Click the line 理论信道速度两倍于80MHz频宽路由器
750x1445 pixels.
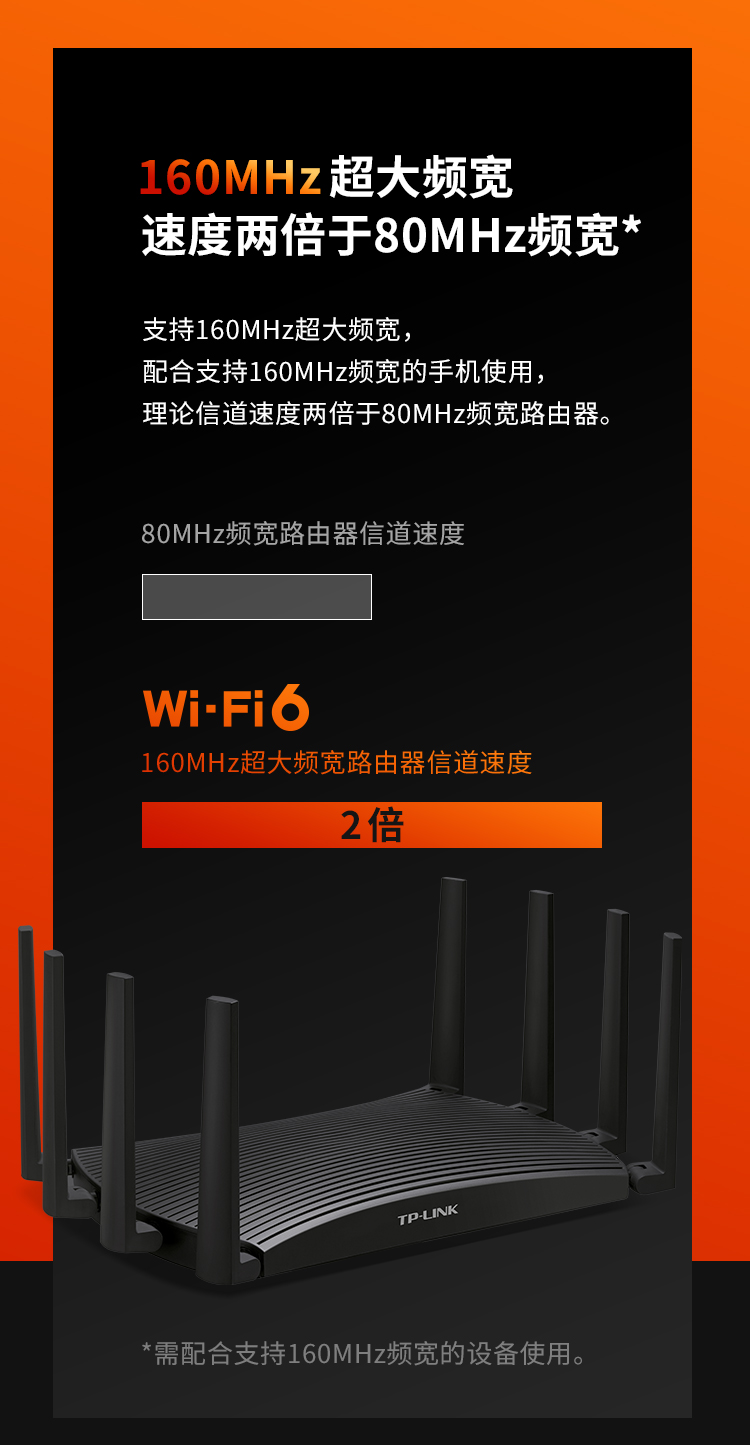point(378,414)
